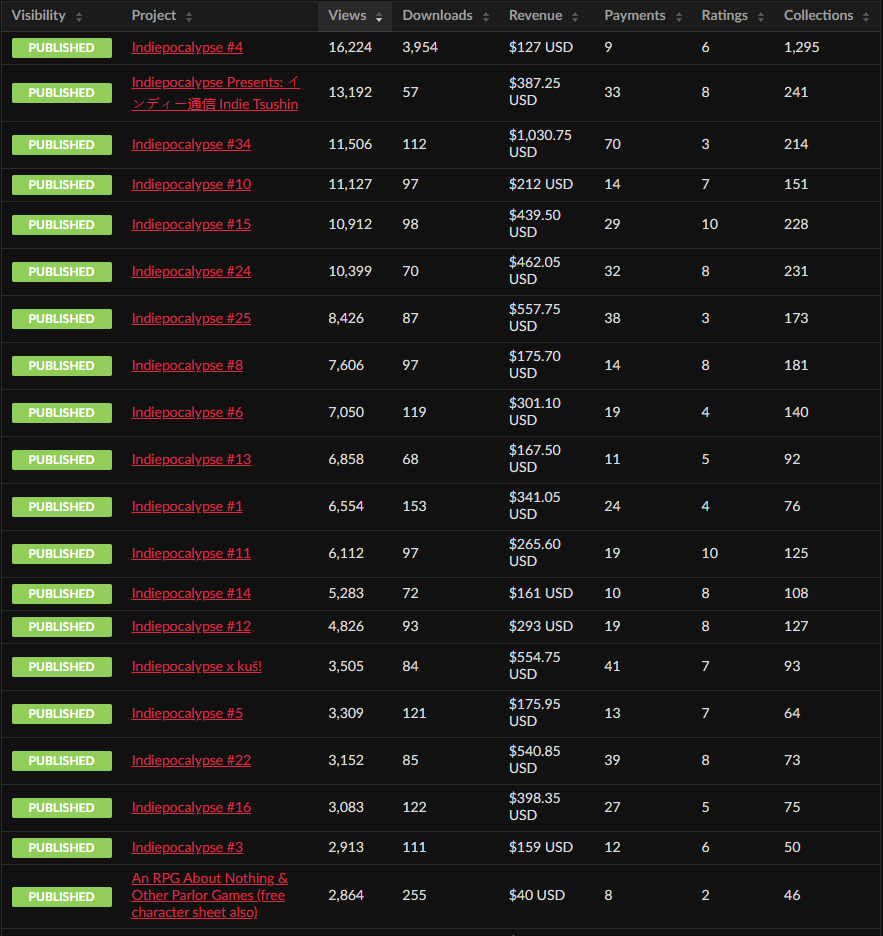Image resolution: width=883 pixels, height=936 pixels.
Task: Open the Indiepocalypse #1 project link
Action: pyautogui.click(x=187, y=506)
